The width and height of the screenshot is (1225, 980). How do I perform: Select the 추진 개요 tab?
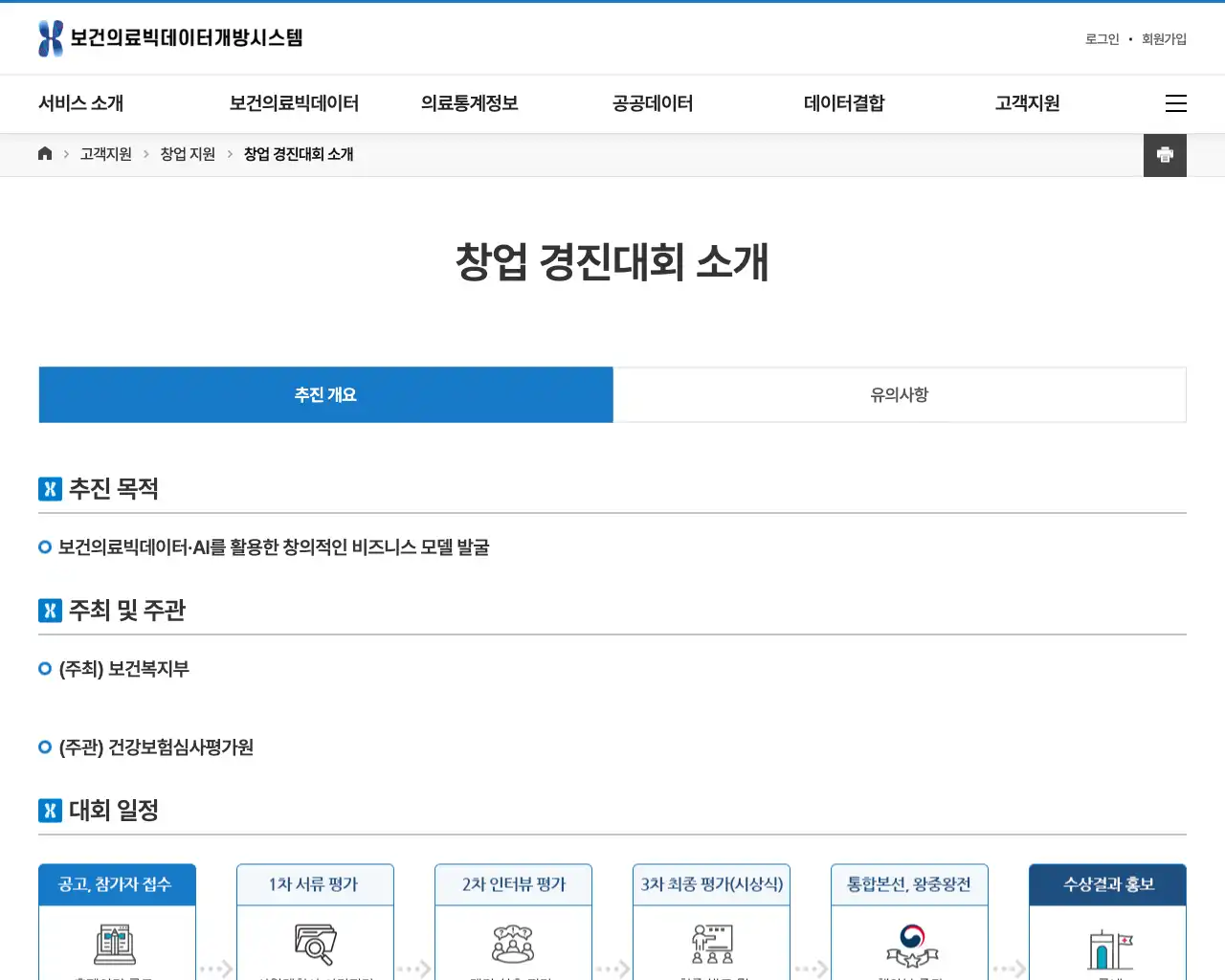[x=325, y=394]
